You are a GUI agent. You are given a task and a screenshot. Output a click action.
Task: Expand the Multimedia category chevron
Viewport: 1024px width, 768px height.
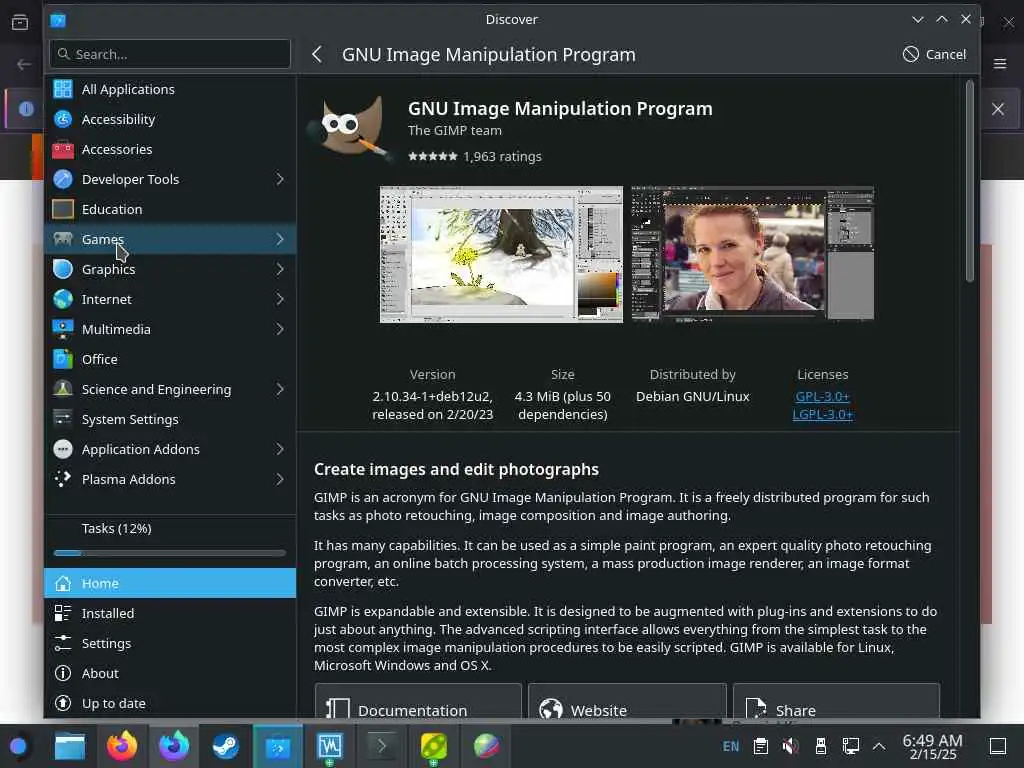[280, 329]
